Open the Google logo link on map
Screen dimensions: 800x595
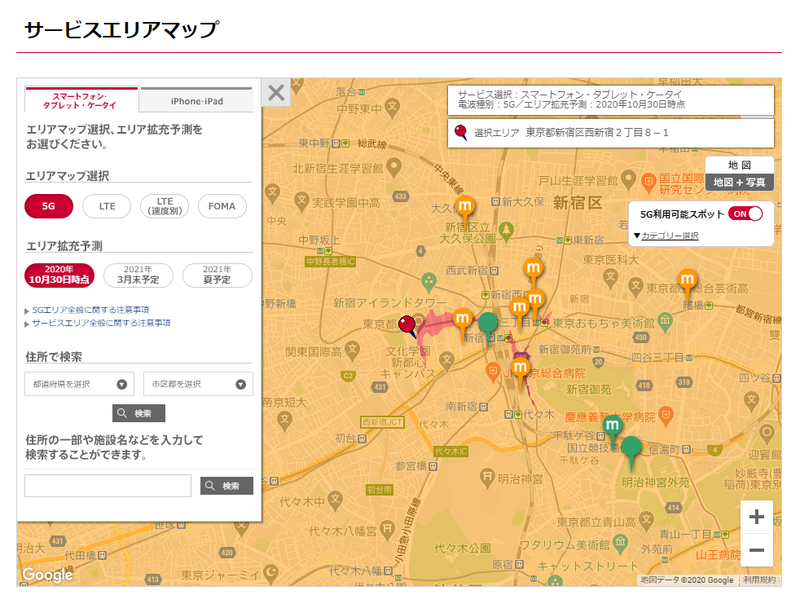coord(47,575)
